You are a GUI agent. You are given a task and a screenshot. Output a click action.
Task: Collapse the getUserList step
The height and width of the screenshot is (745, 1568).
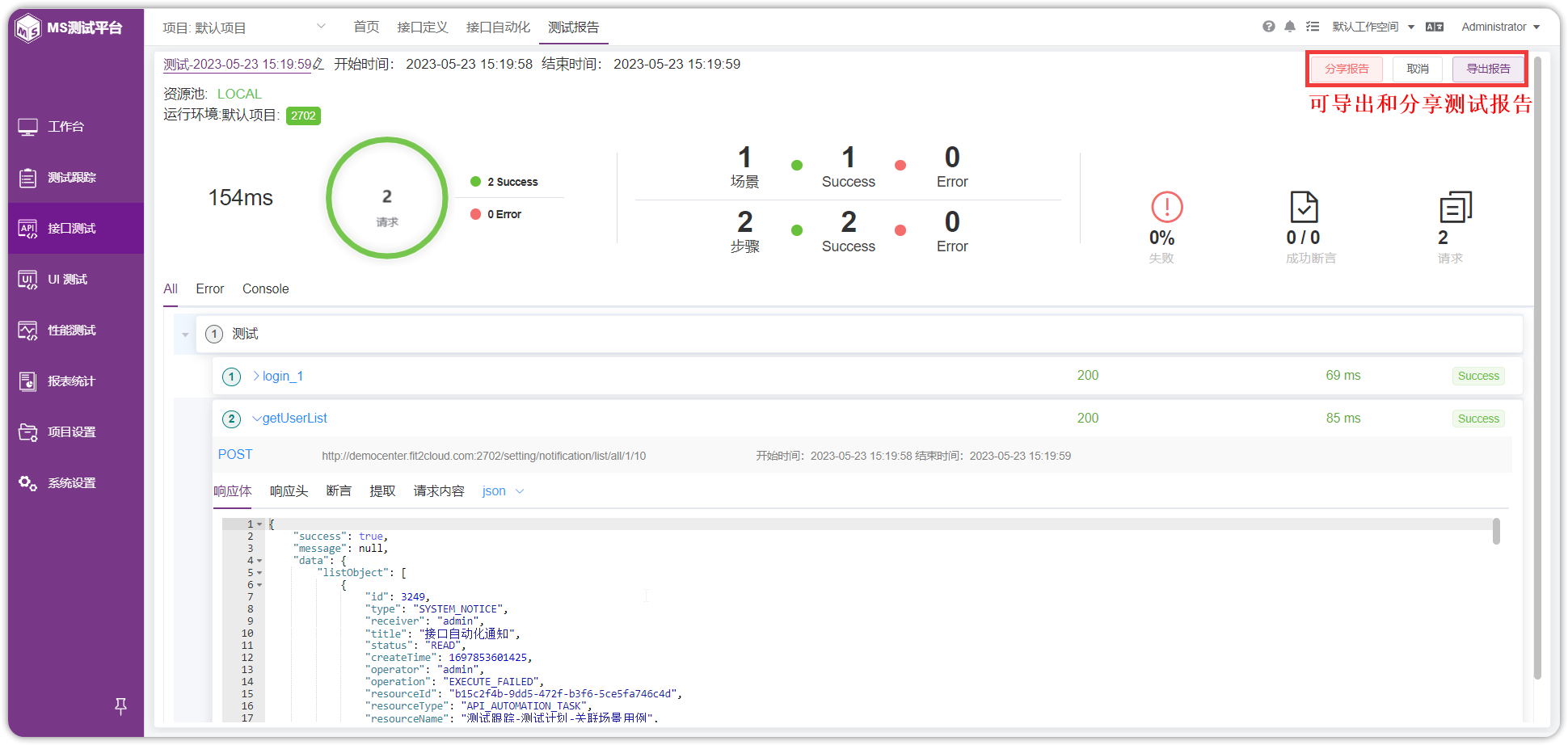(x=257, y=419)
